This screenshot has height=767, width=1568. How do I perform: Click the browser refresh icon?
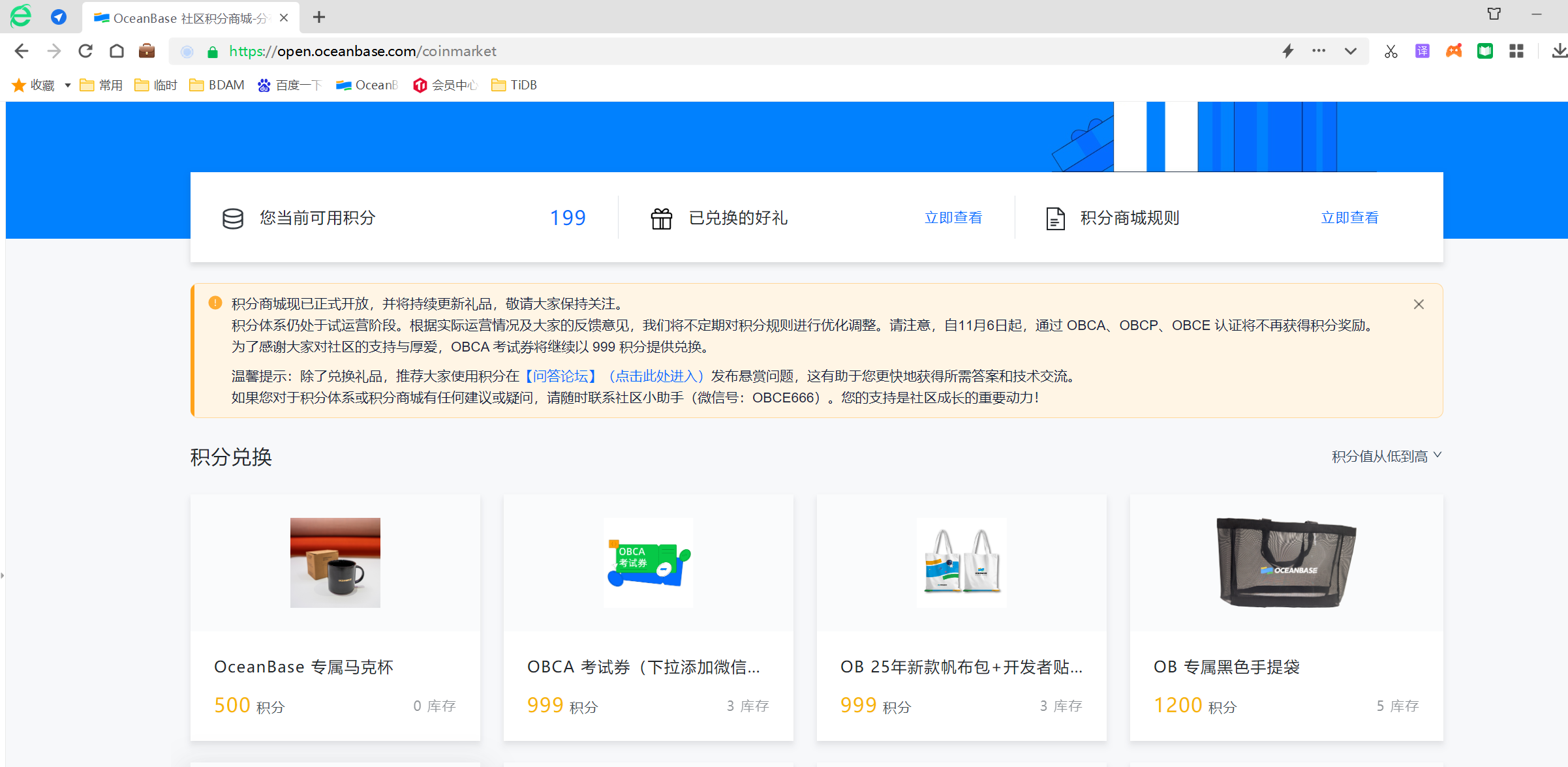tap(85, 51)
